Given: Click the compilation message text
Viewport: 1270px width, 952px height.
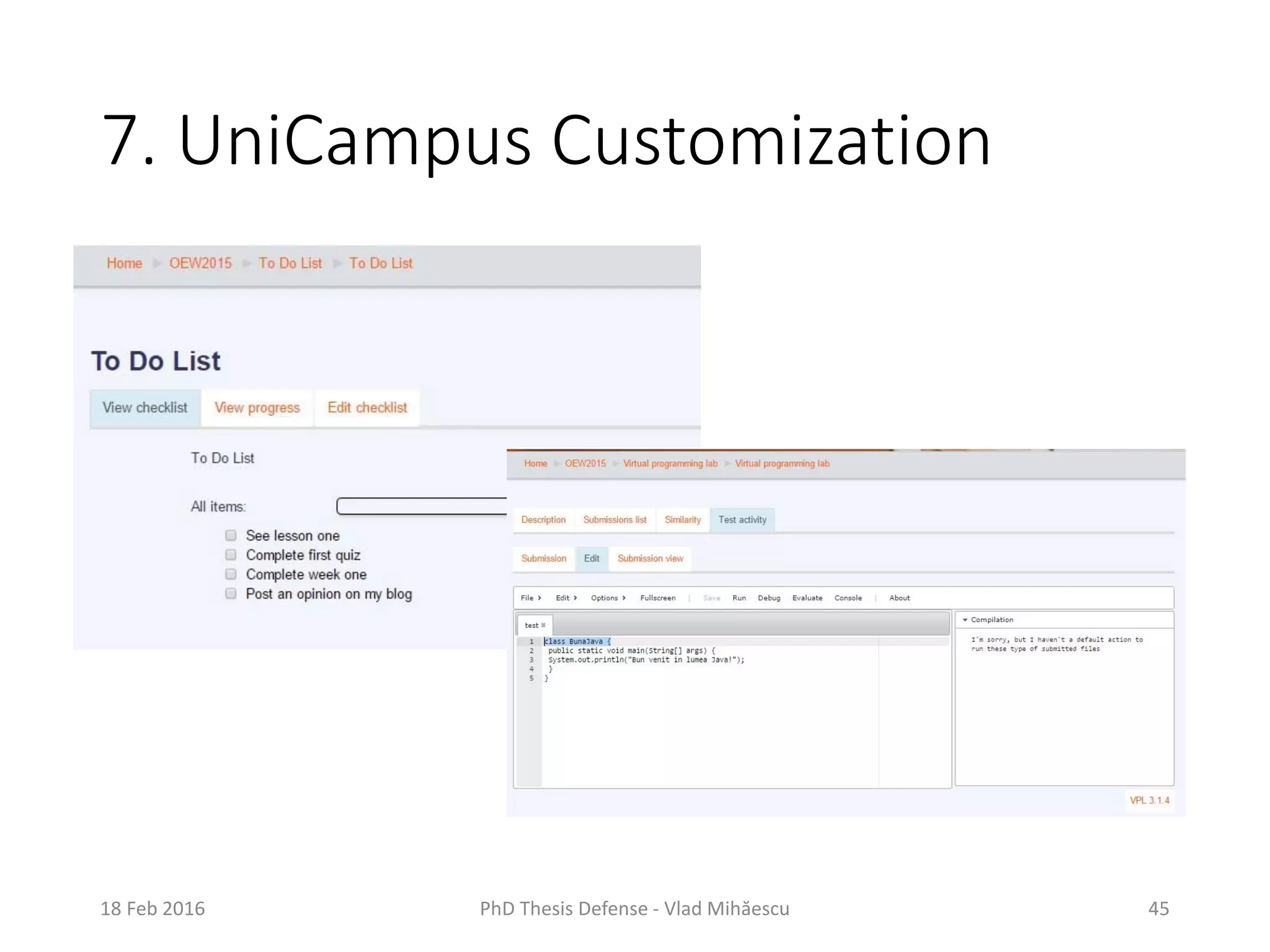Looking at the screenshot, I should coord(1057,644).
